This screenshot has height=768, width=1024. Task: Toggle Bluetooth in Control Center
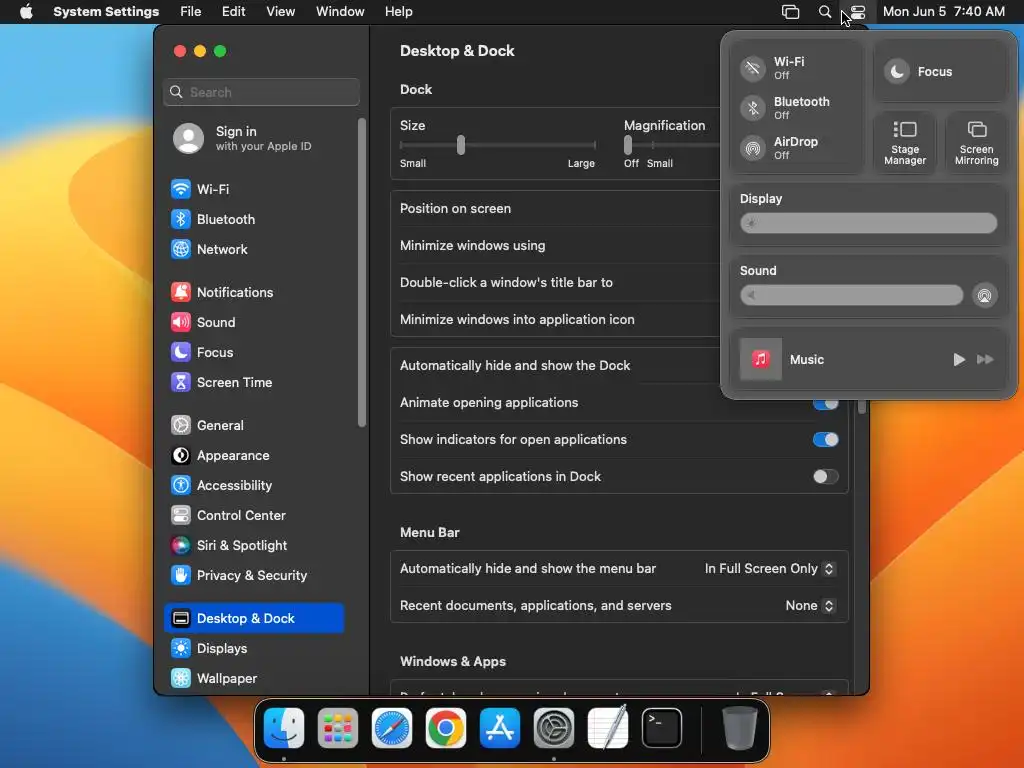(x=753, y=108)
